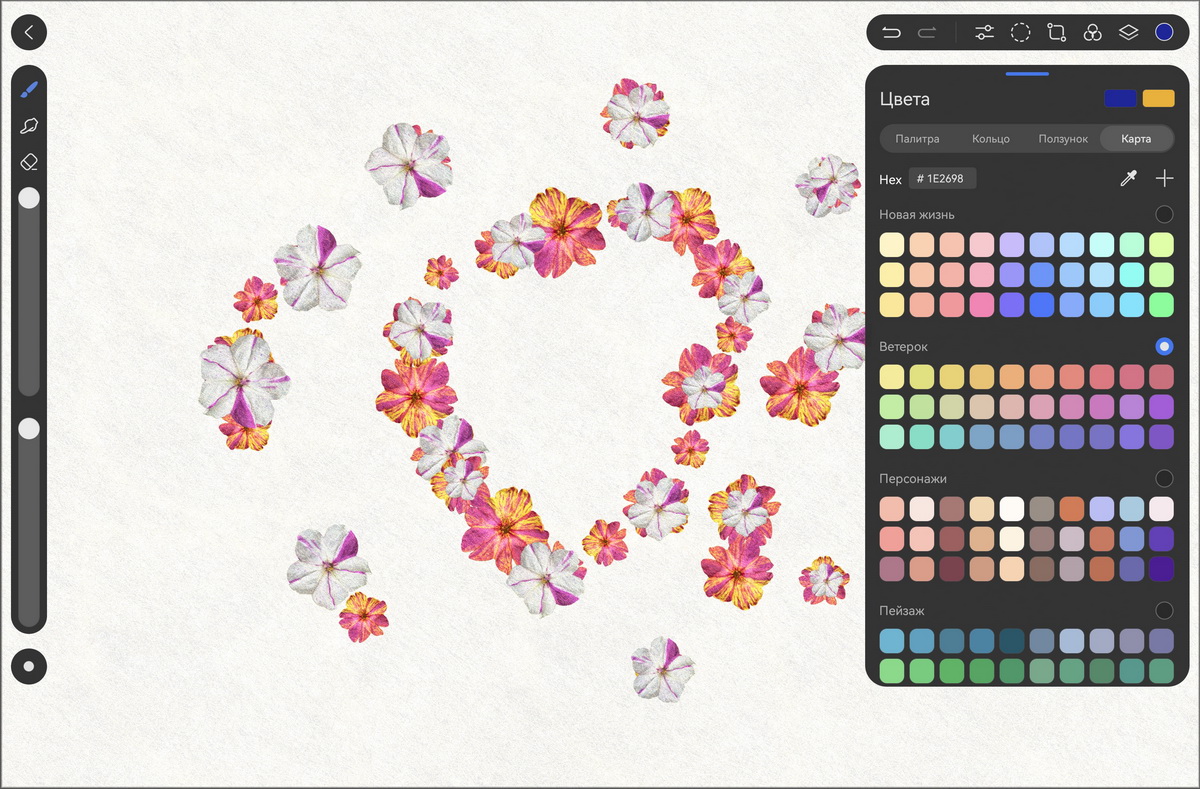Choose the yellow secondary color swatch
1200x789 pixels.
point(1158,98)
